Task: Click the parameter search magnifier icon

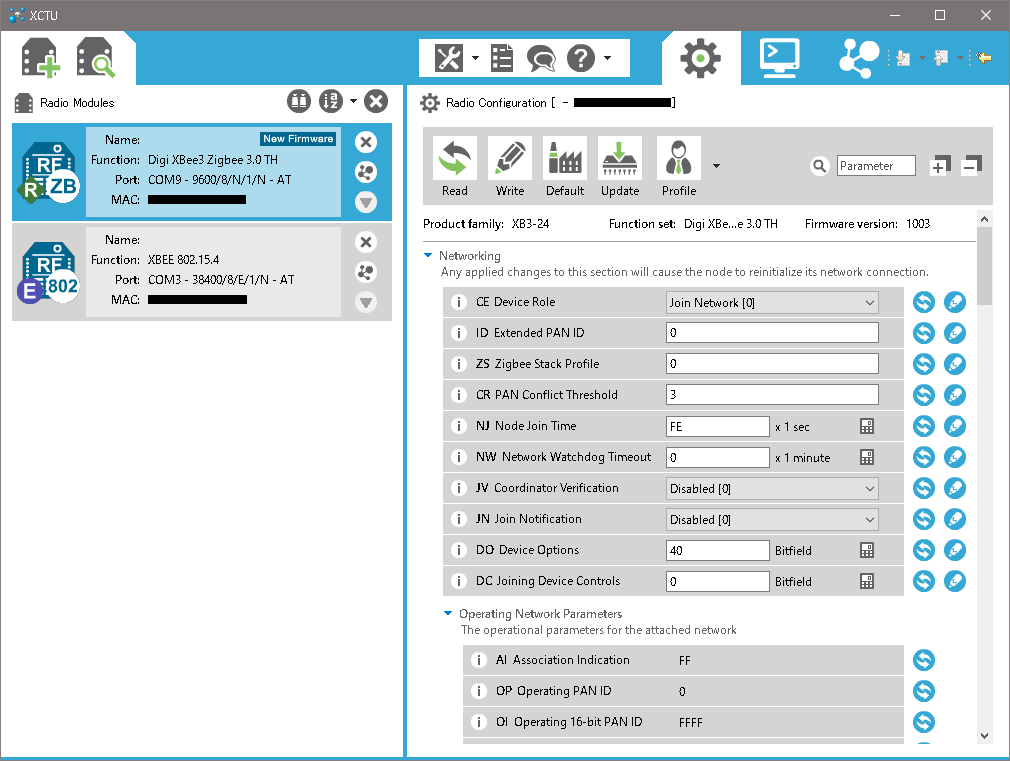Action: (819, 166)
